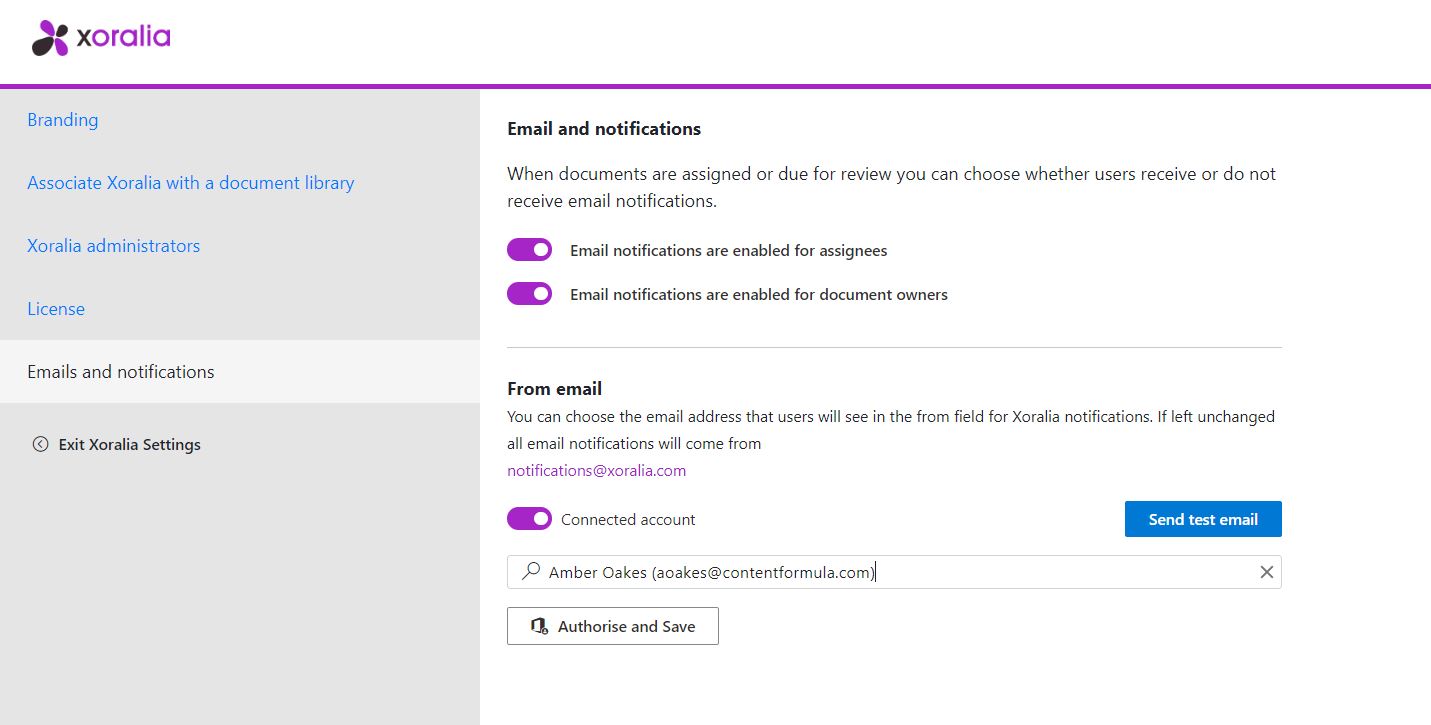
Task: Open the Branding settings page
Action: coord(63,120)
